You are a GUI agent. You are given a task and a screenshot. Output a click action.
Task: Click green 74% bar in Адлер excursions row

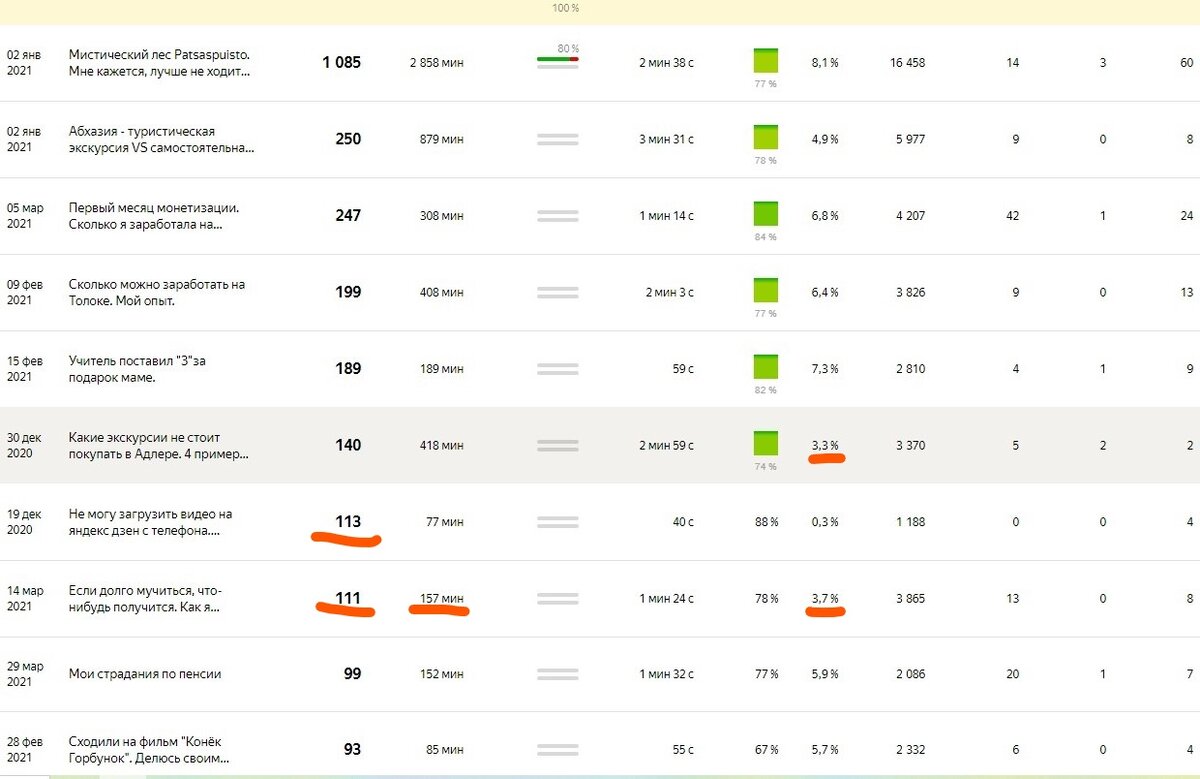(766, 443)
